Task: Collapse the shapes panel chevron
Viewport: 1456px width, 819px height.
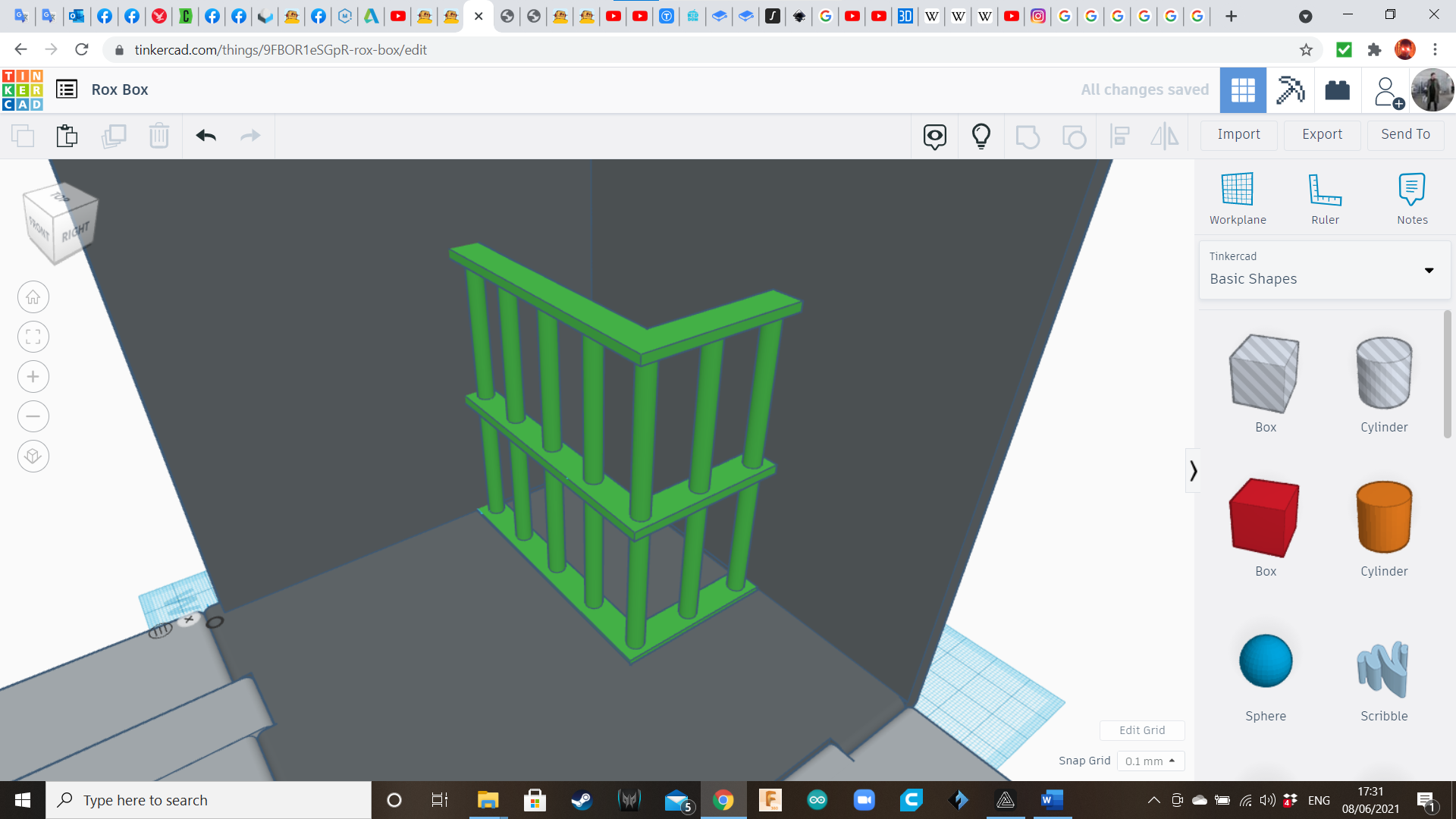Action: [1193, 471]
